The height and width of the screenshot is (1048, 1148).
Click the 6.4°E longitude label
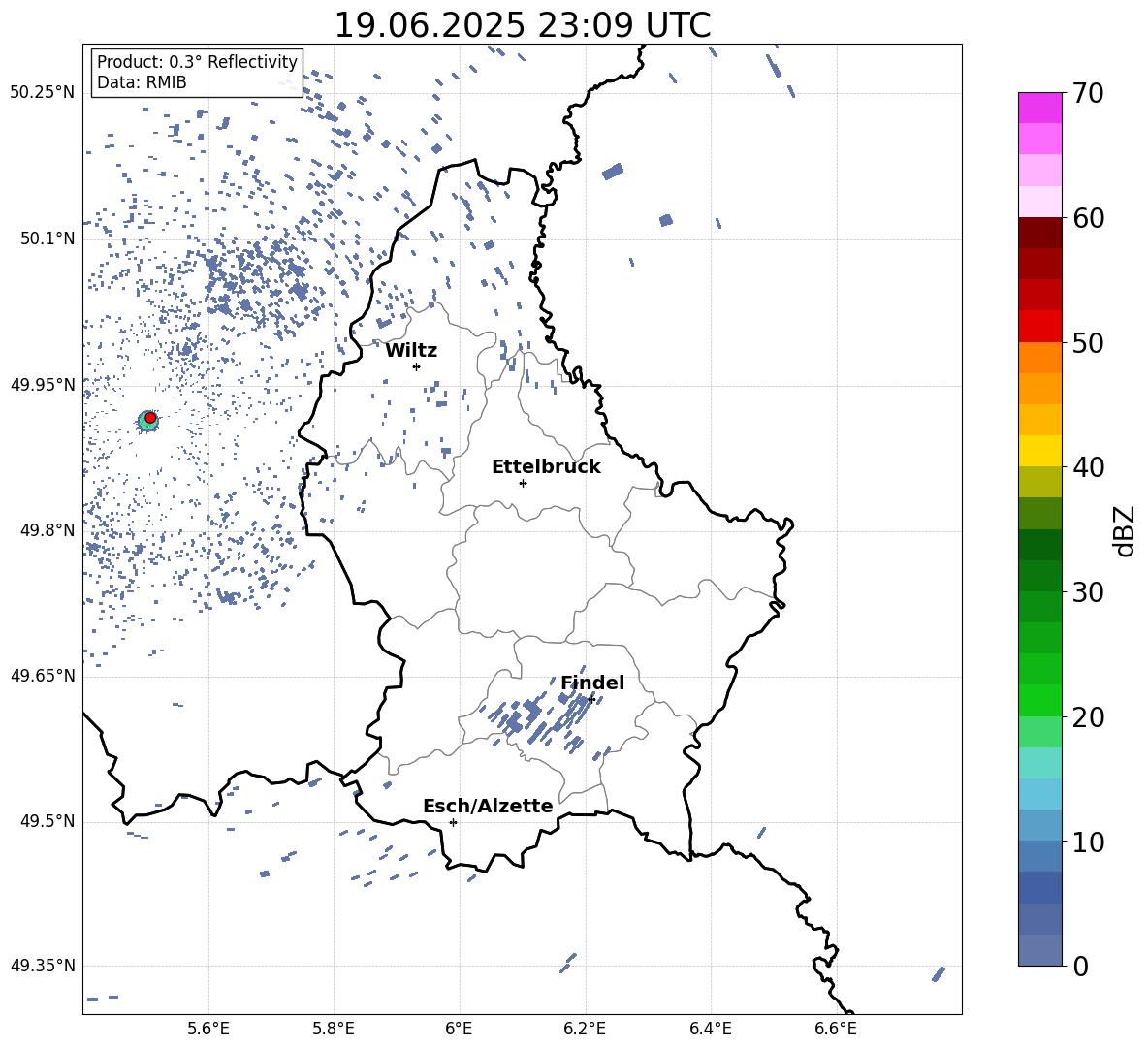pos(711,1030)
